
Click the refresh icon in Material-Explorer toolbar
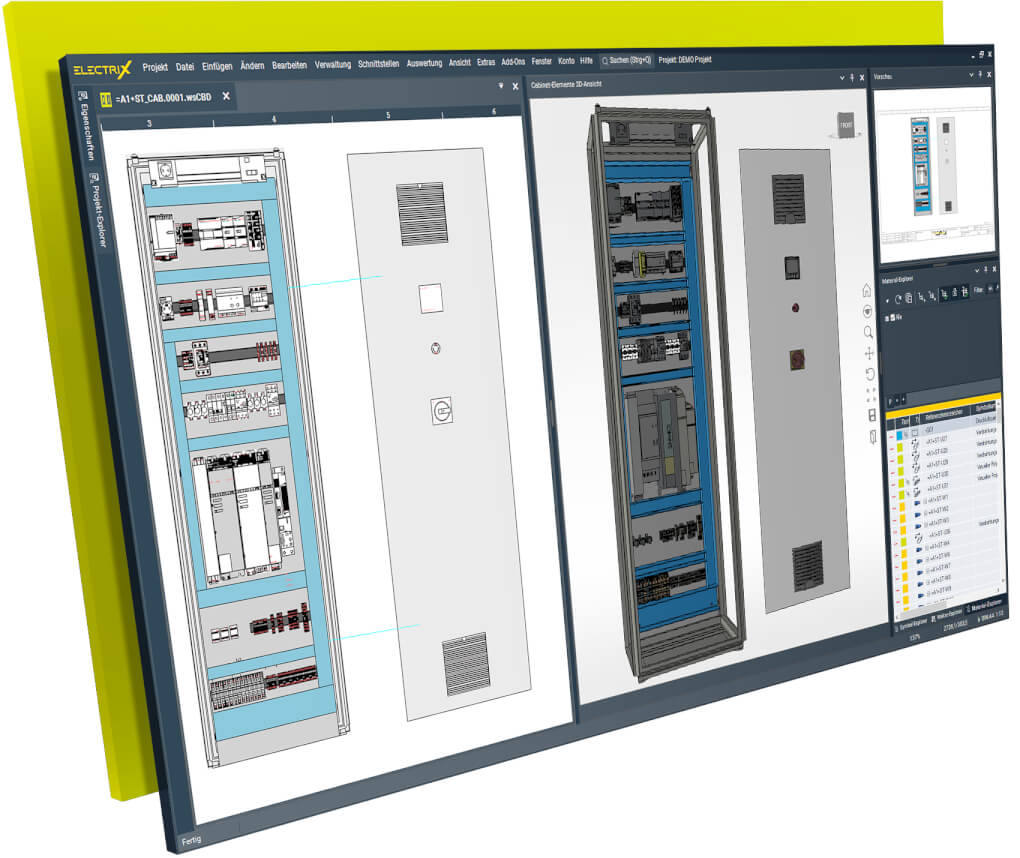(x=897, y=298)
